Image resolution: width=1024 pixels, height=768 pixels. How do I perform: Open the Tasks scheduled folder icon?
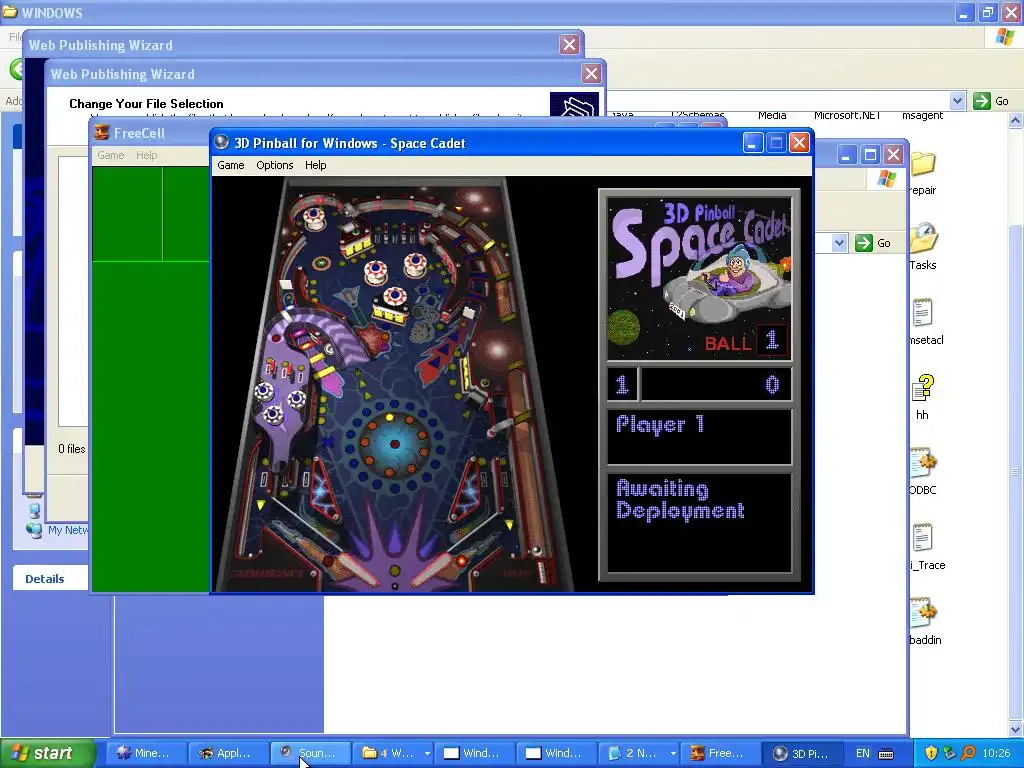[923, 238]
